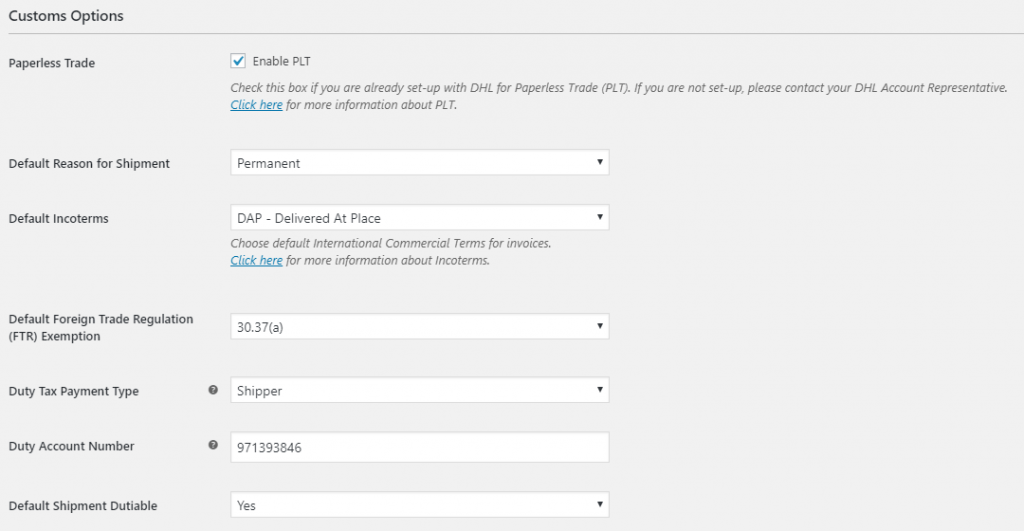The image size is (1024, 531).
Task: Click help icon beside Duty Account Number
Action: 213,445
